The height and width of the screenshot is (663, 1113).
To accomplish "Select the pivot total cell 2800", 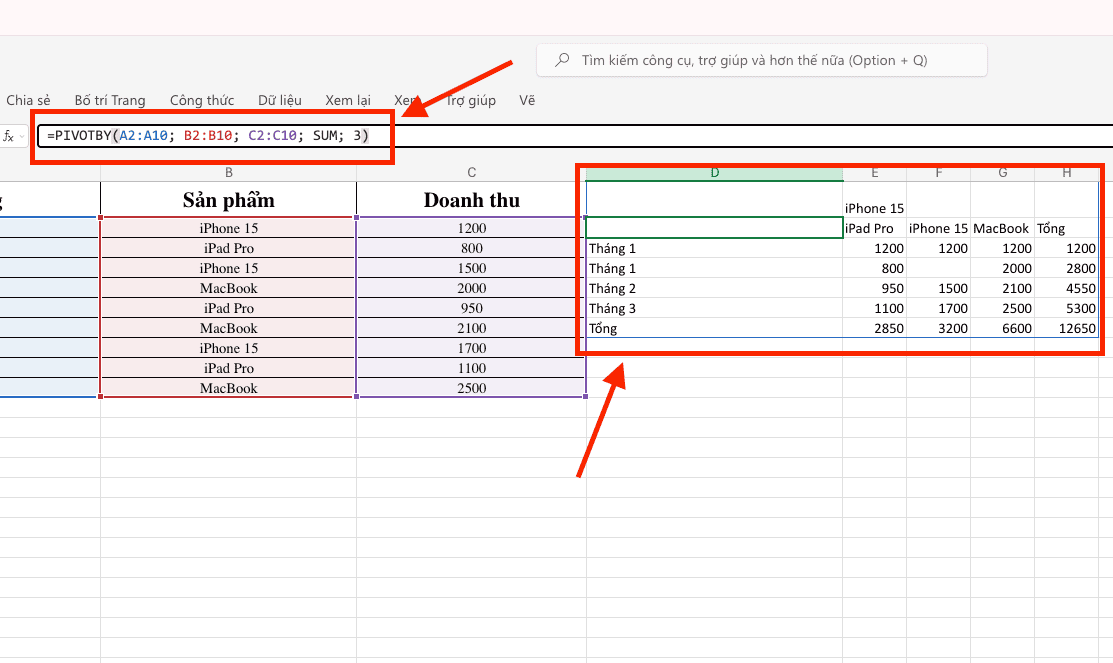I will point(1066,268).
